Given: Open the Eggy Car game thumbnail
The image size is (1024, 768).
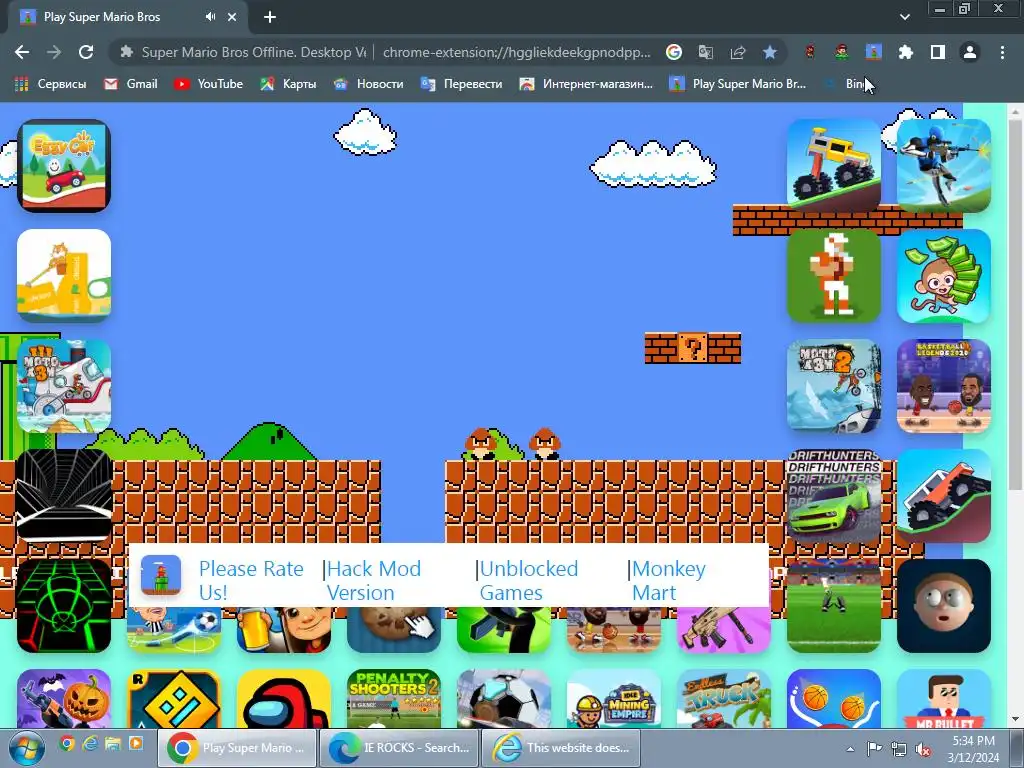Looking at the screenshot, I should tap(64, 166).
